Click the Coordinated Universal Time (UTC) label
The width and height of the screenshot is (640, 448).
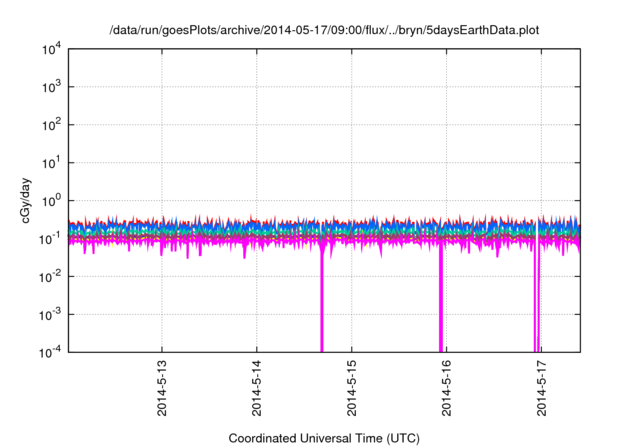pyautogui.click(x=324, y=438)
